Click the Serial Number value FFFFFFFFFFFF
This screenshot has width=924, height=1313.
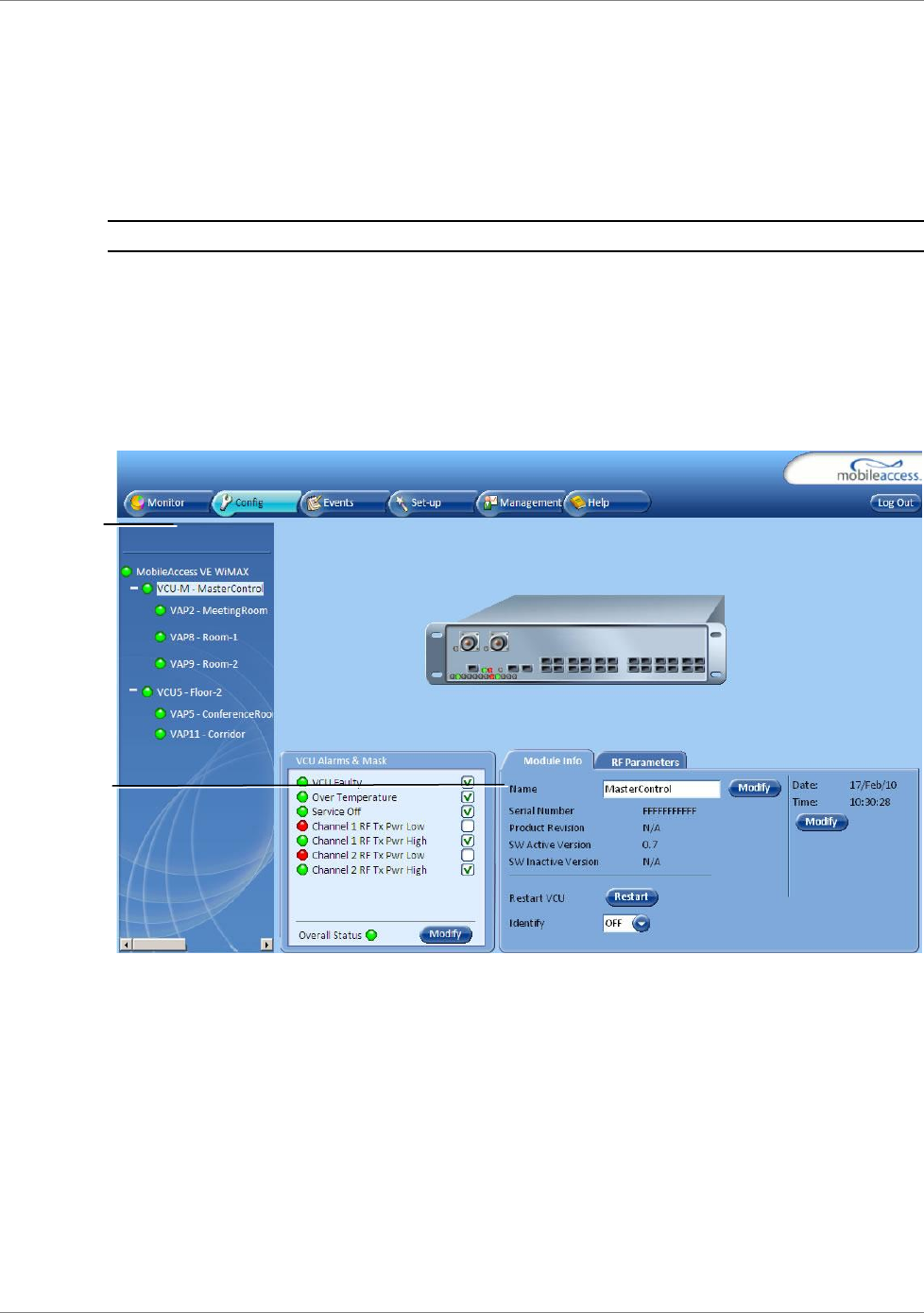coord(669,811)
